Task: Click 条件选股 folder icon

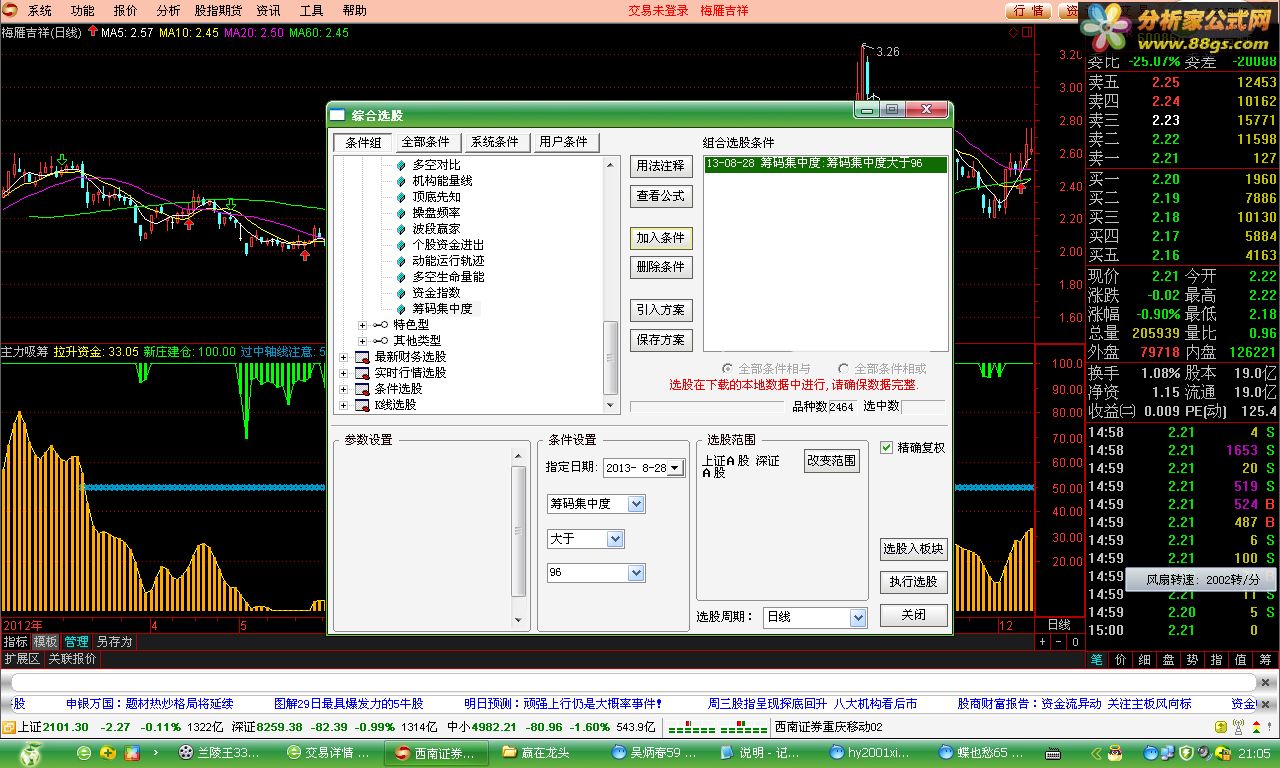Action: [362, 389]
